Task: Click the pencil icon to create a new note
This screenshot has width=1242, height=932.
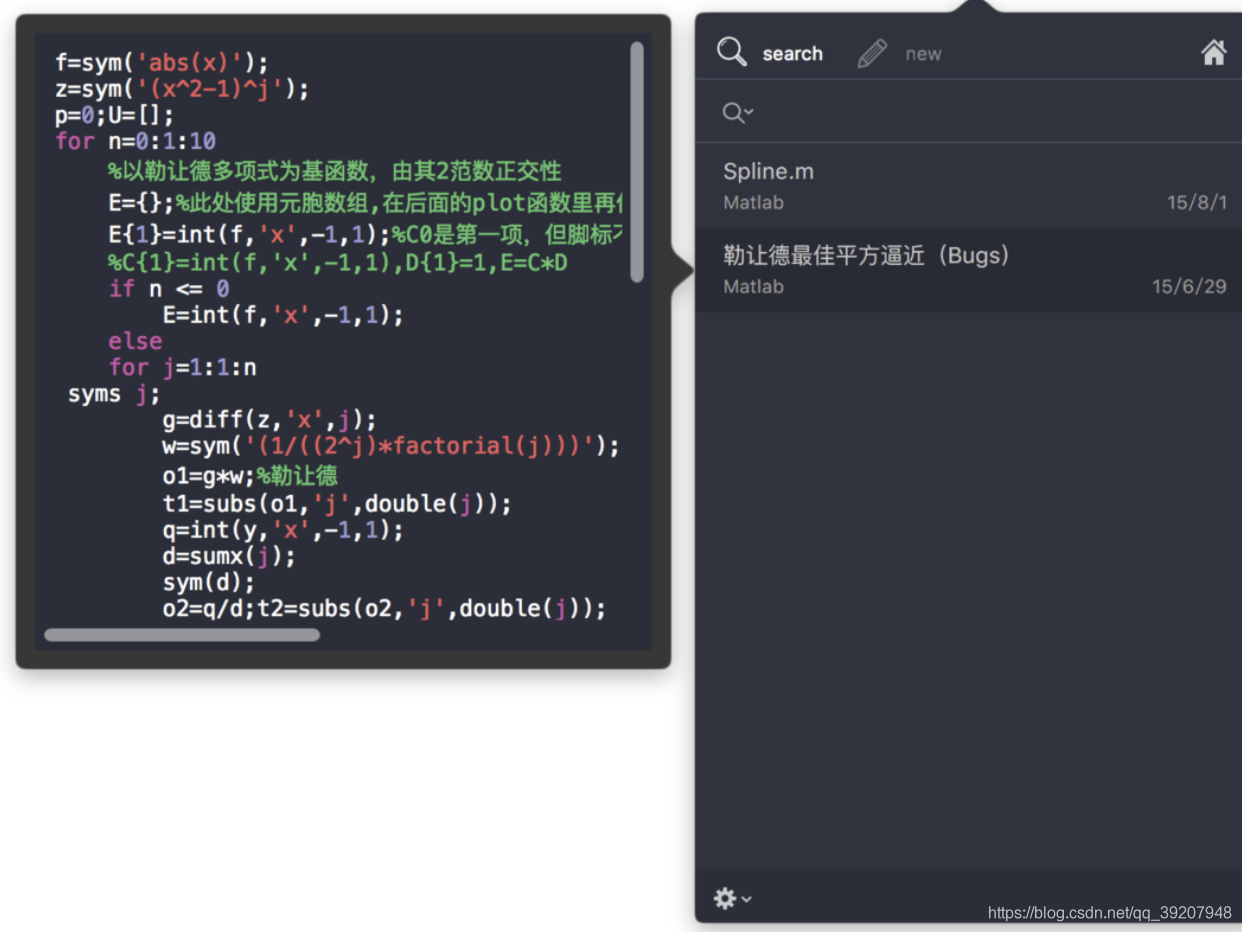Action: [871, 51]
